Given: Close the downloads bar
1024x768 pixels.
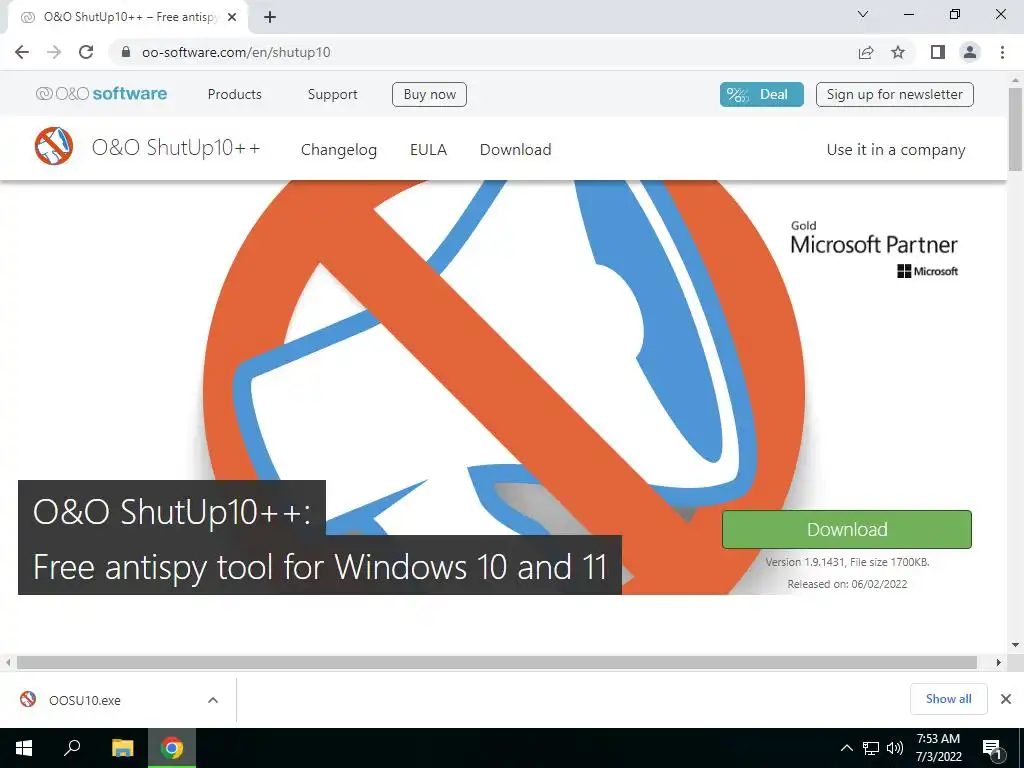Looking at the screenshot, I should [1006, 699].
